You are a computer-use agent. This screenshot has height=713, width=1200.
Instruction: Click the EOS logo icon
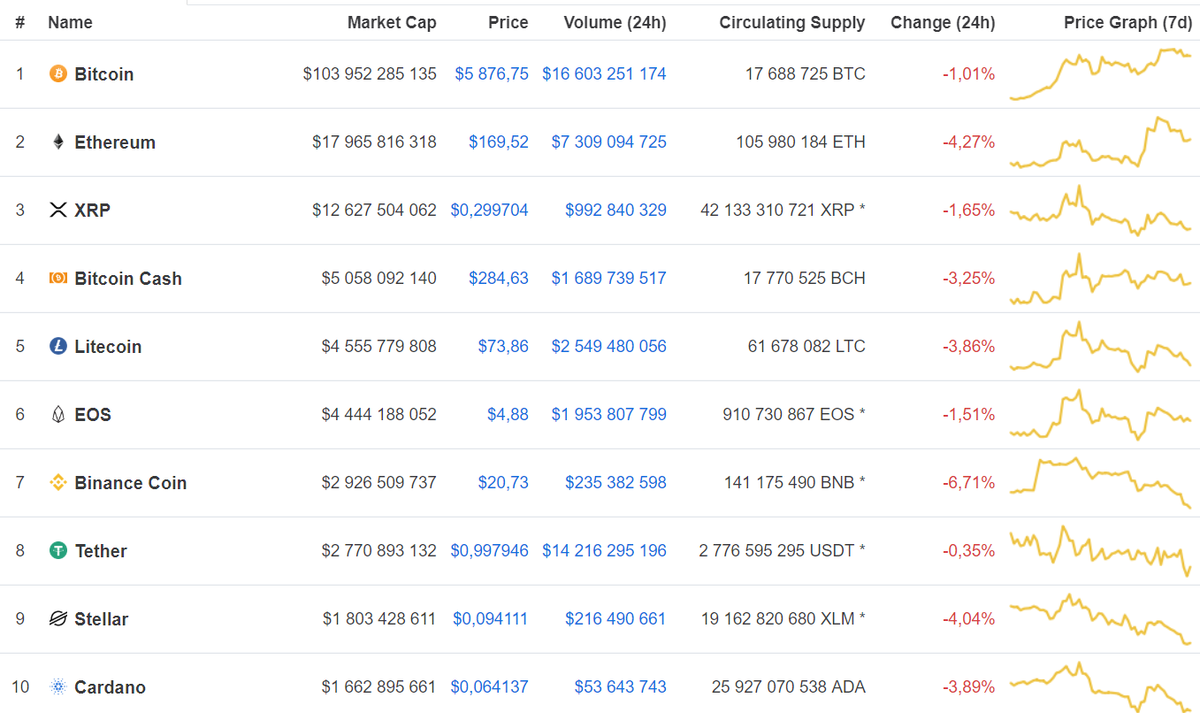58,414
